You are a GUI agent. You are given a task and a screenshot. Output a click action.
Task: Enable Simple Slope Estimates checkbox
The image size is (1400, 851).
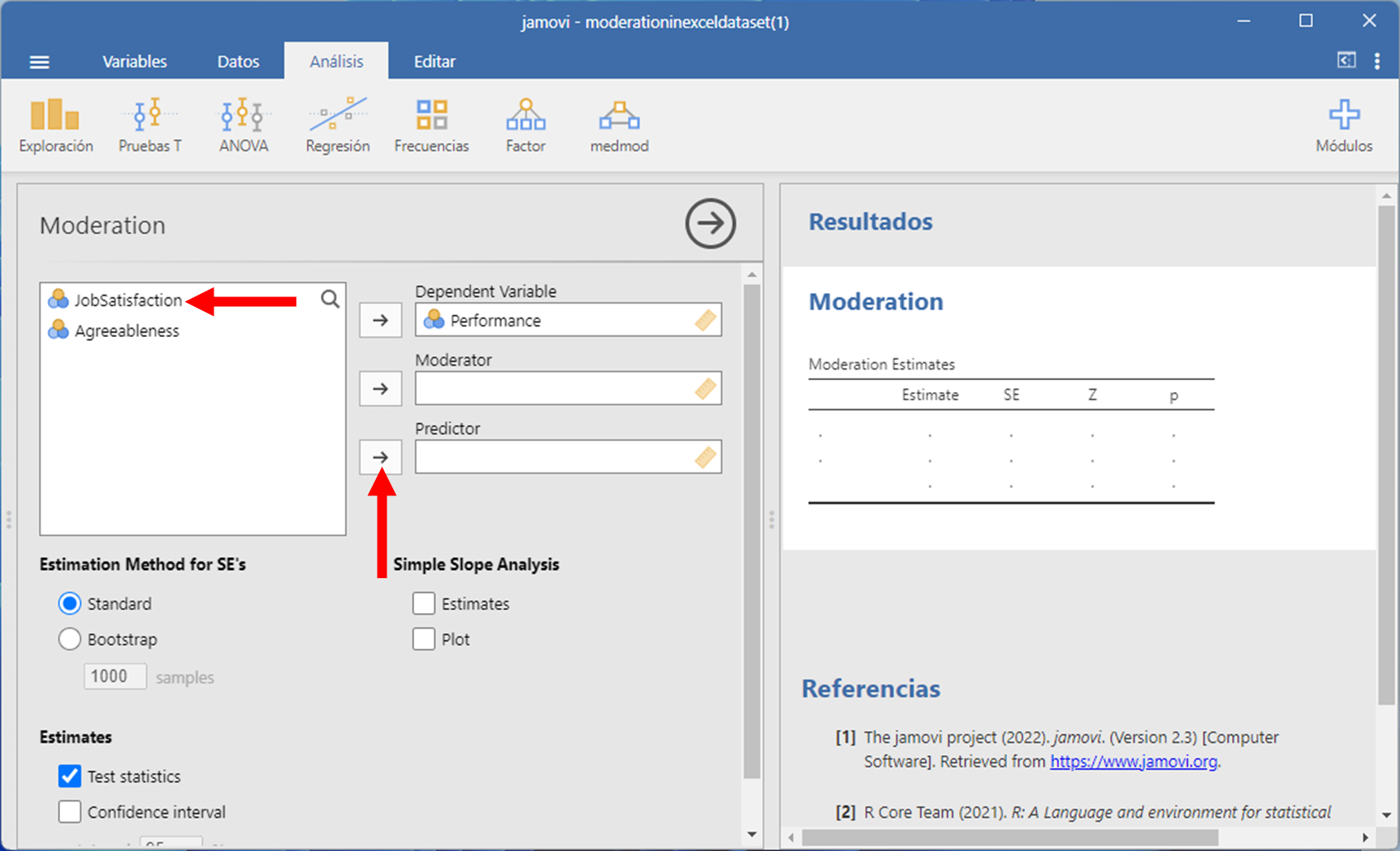tap(424, 603)
